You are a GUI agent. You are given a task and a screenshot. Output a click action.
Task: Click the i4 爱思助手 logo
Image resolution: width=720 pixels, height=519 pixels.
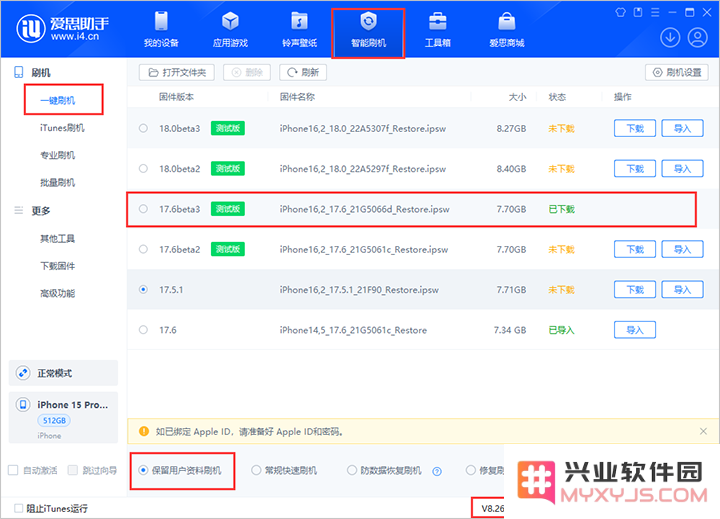coord(63,28)
